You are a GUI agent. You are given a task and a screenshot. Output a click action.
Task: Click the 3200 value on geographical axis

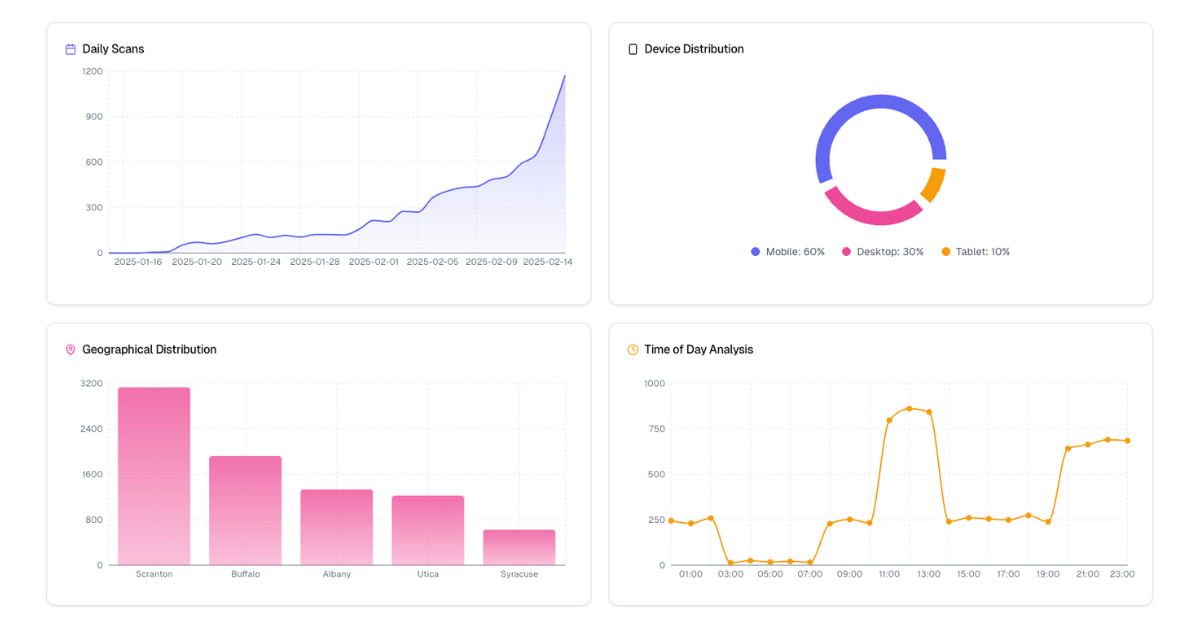point(92,384)
